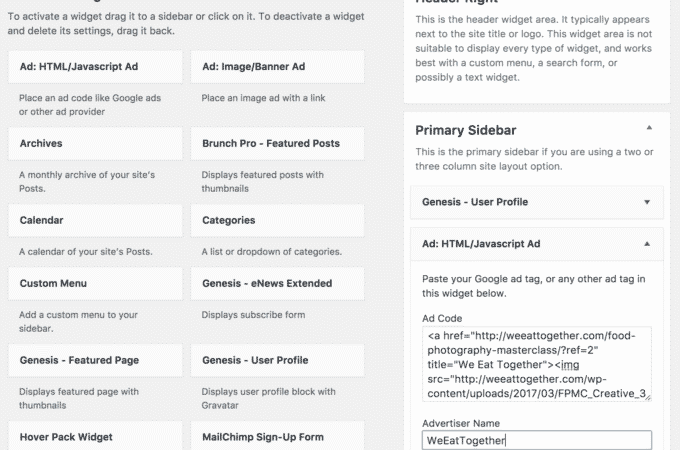
Task: Click the Header Right widget area description
Action: (x=533, y=49)
